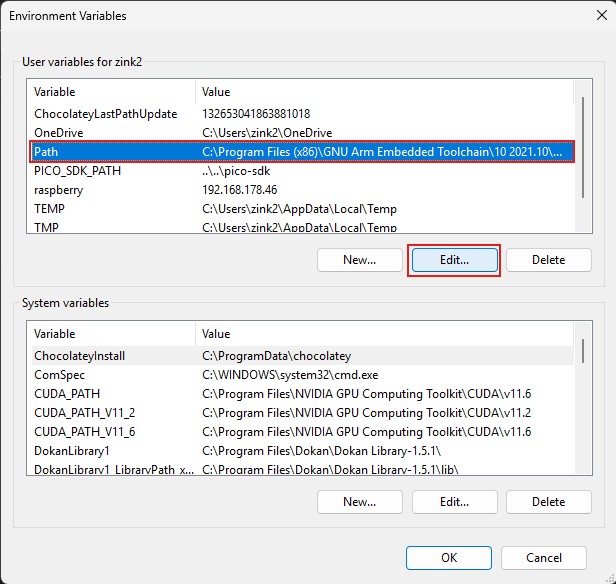Click the user variables Value column header

point(380,92)
